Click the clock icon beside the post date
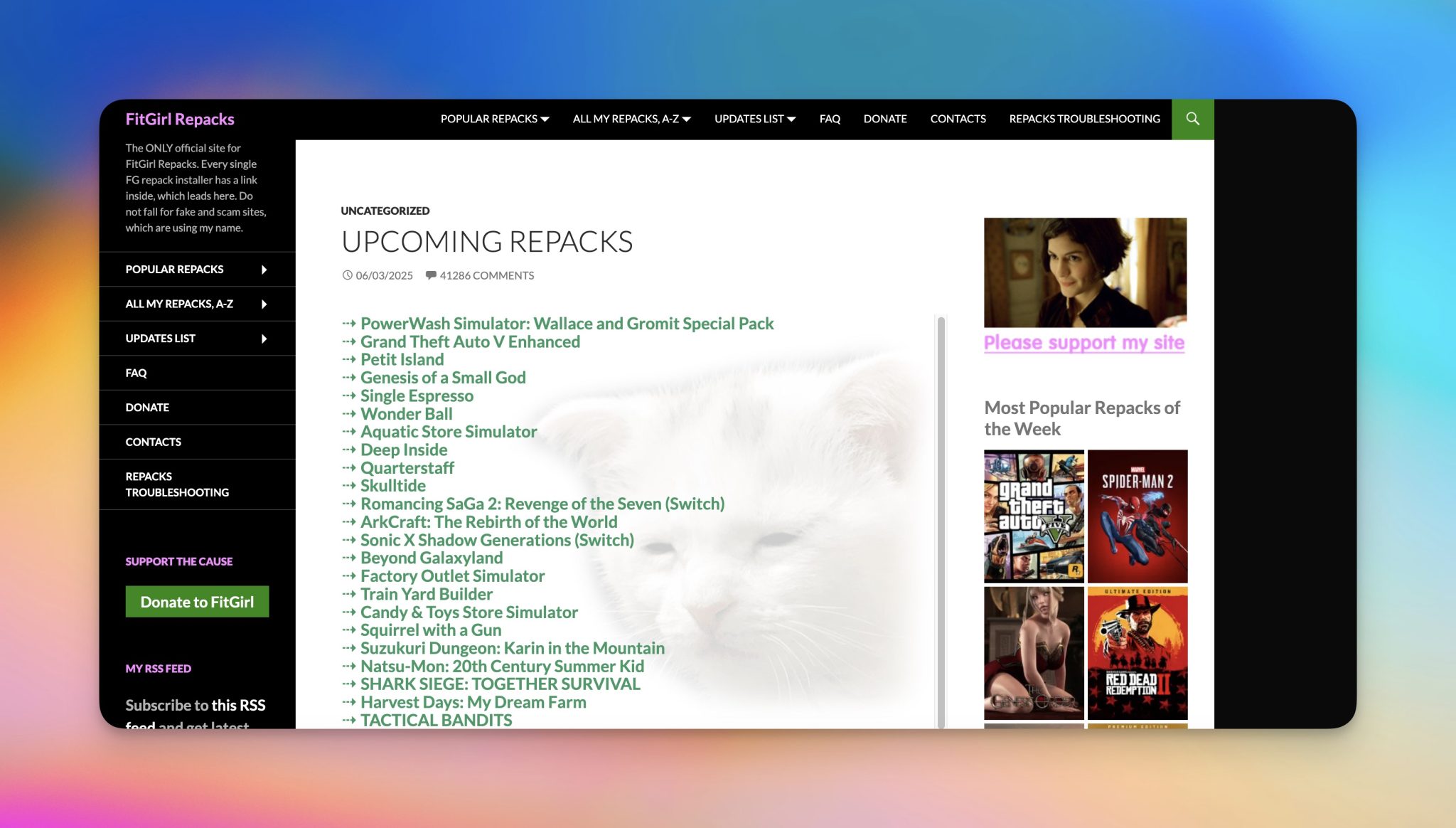The image size is (1456, 828). click(347, 275)
